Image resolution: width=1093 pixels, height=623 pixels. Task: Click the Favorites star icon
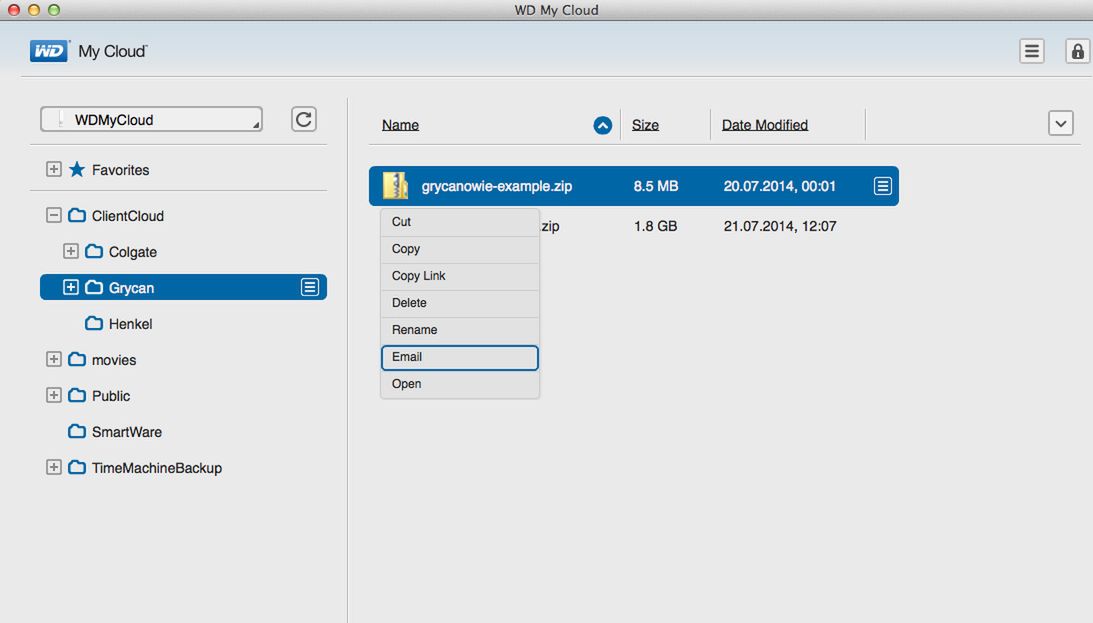[77, 169]
